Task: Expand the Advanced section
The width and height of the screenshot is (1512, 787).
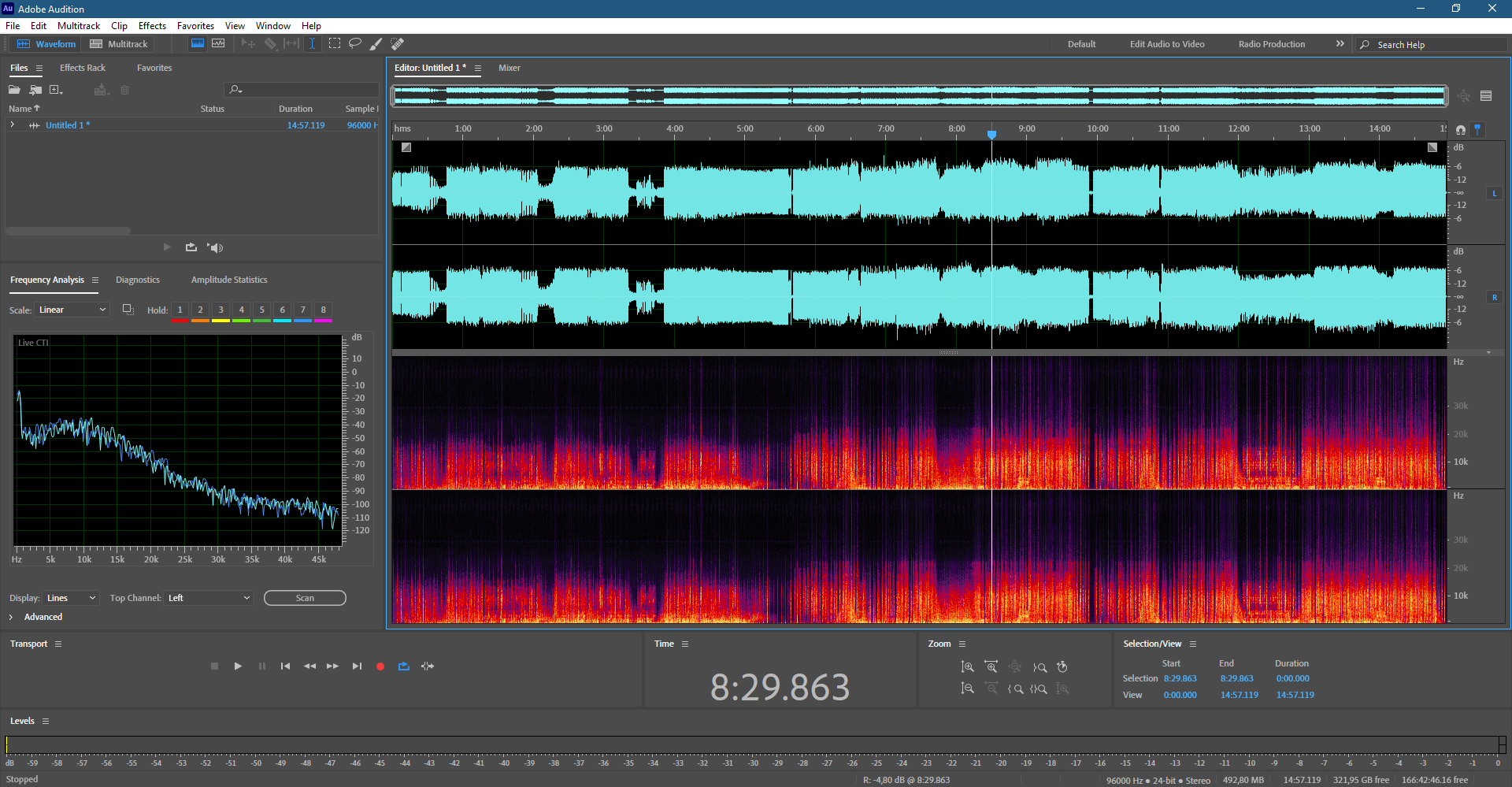Action: 11,617
